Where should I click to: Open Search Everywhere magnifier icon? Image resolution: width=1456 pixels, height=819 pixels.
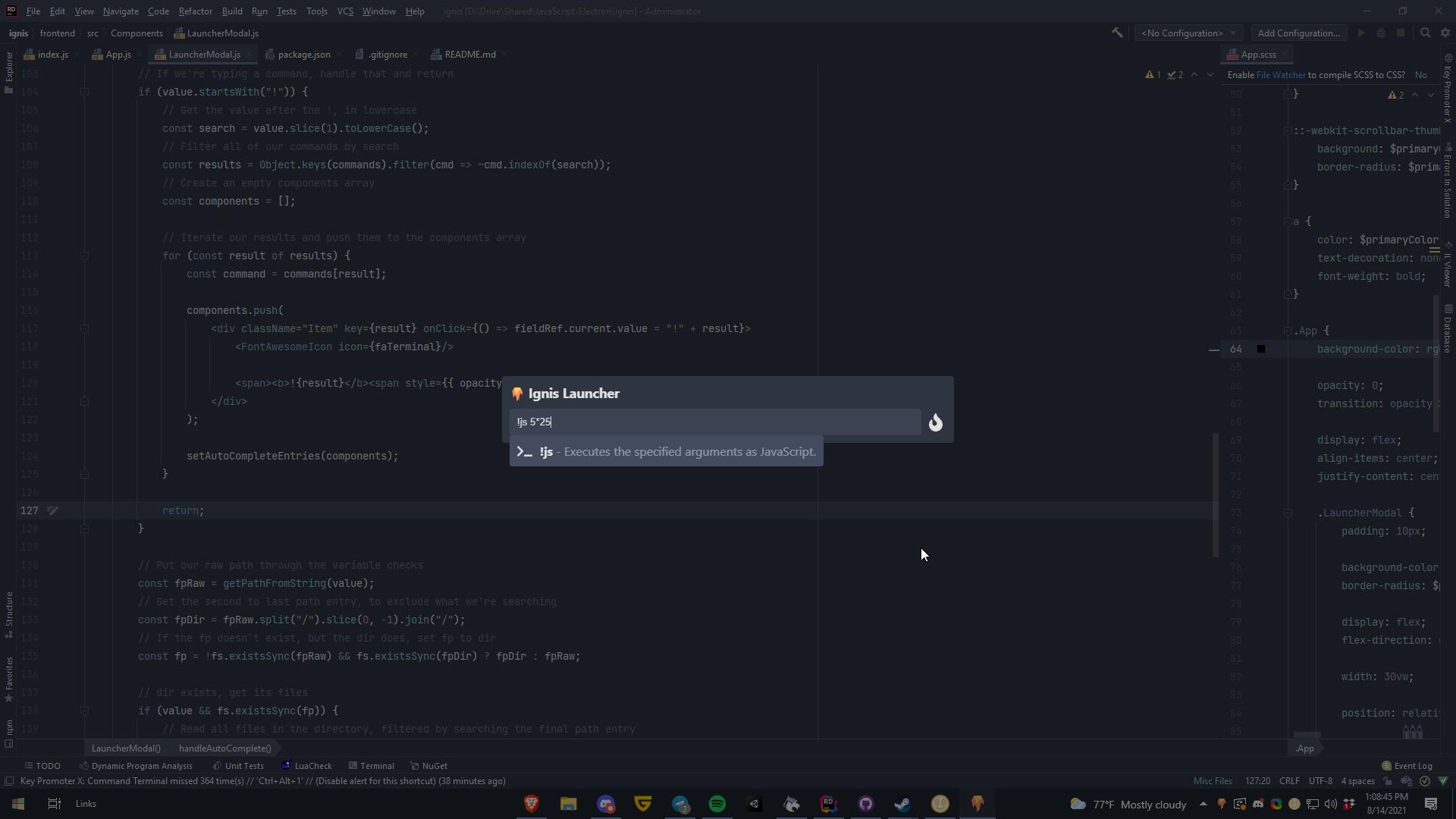[1425, 33]
